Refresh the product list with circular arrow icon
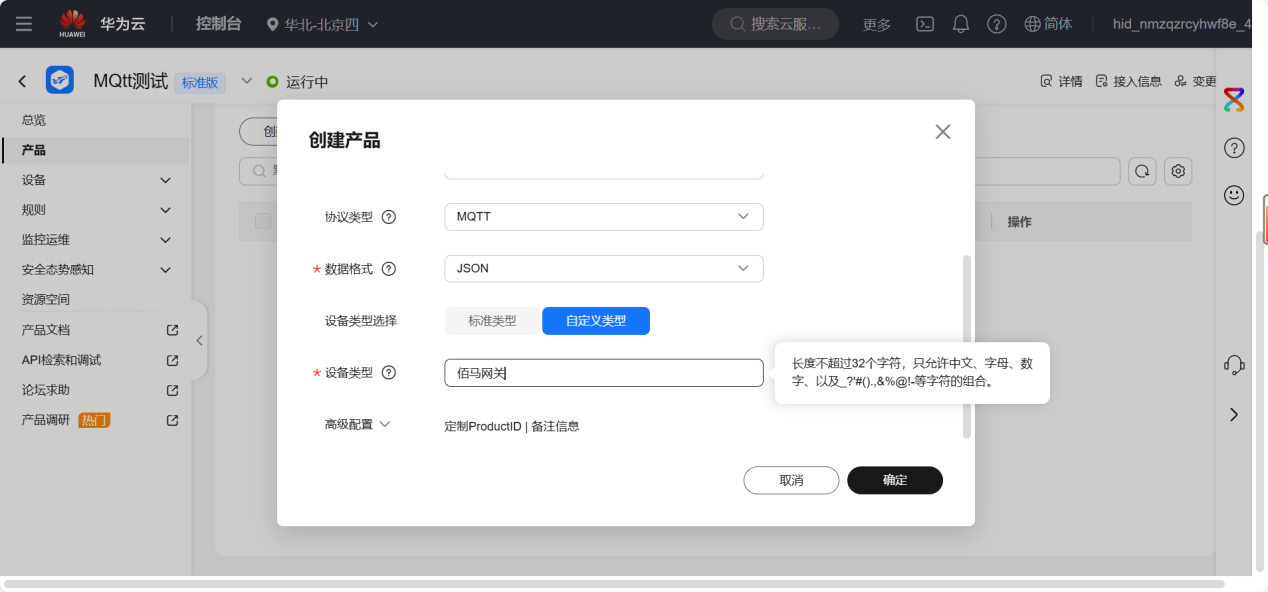 pos(1142,171)
